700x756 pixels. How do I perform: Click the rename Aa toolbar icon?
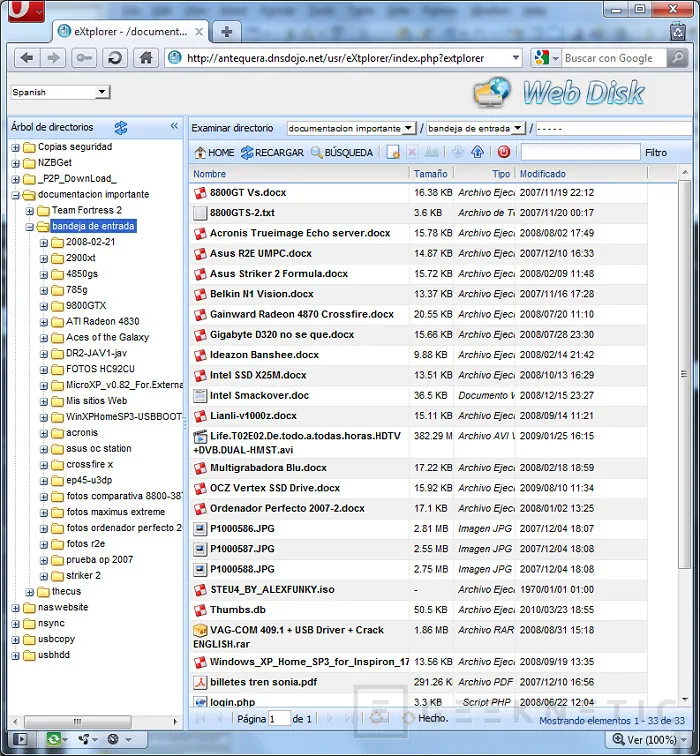431,152
